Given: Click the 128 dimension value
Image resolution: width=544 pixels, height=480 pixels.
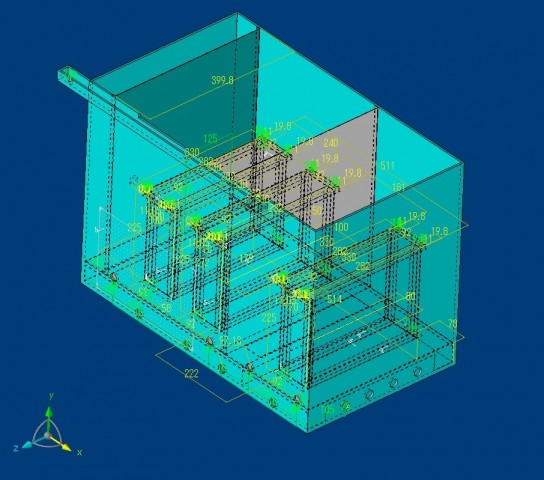Looking at the screenshot, I should [x=247, y=258].
